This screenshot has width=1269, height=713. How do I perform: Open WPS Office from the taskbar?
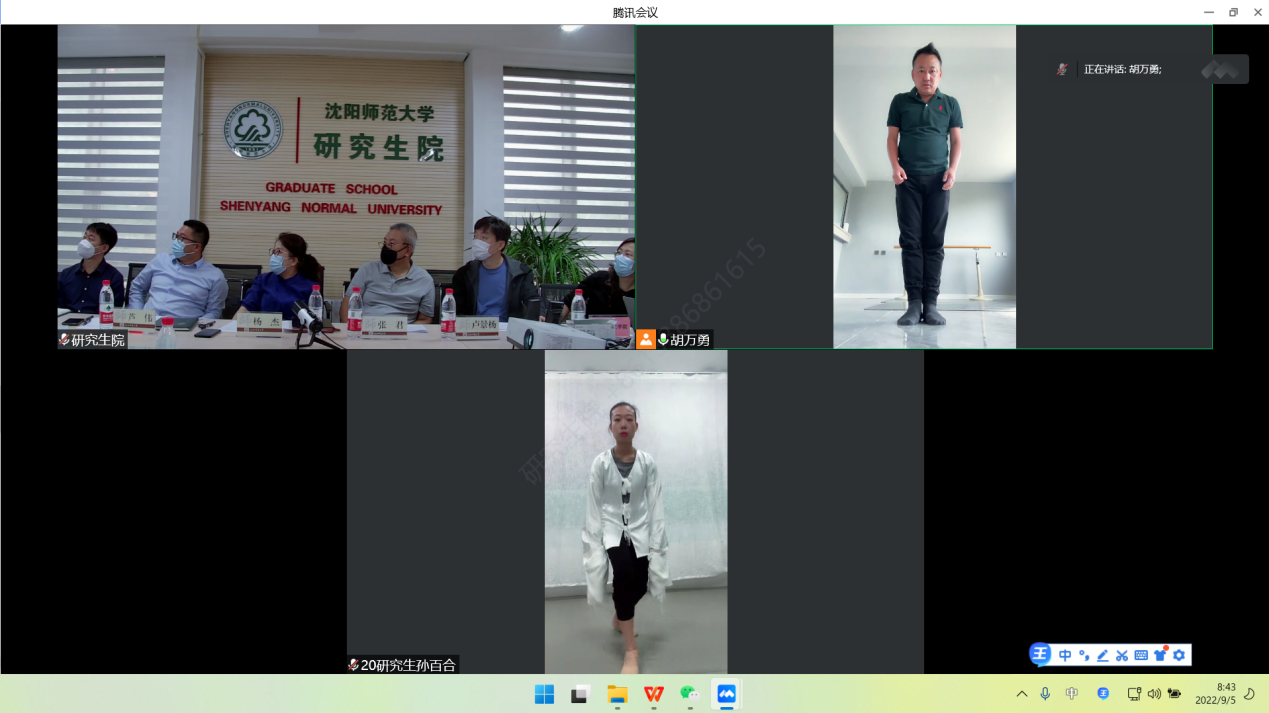[x=653, y=694]
